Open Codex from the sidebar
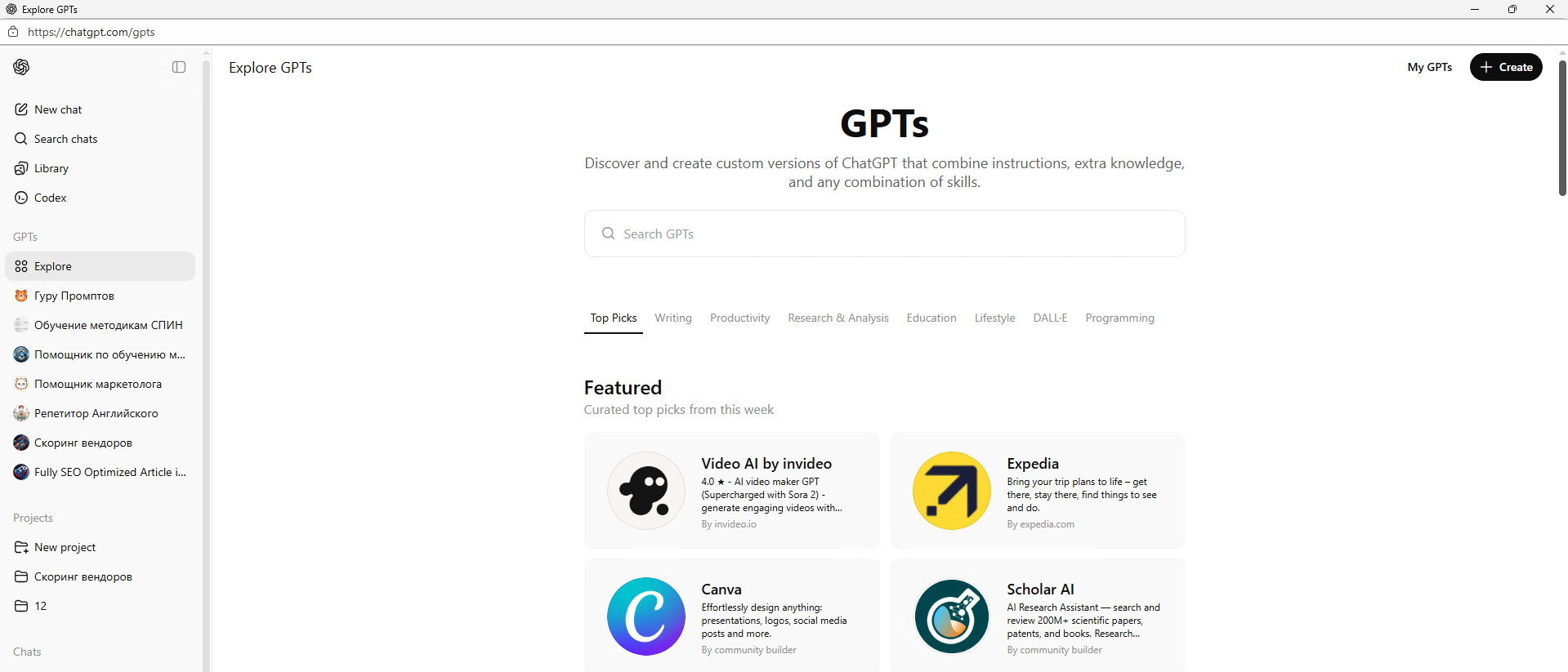The width and height of the screenshot is (1568, 672). [x=50, y=198]
